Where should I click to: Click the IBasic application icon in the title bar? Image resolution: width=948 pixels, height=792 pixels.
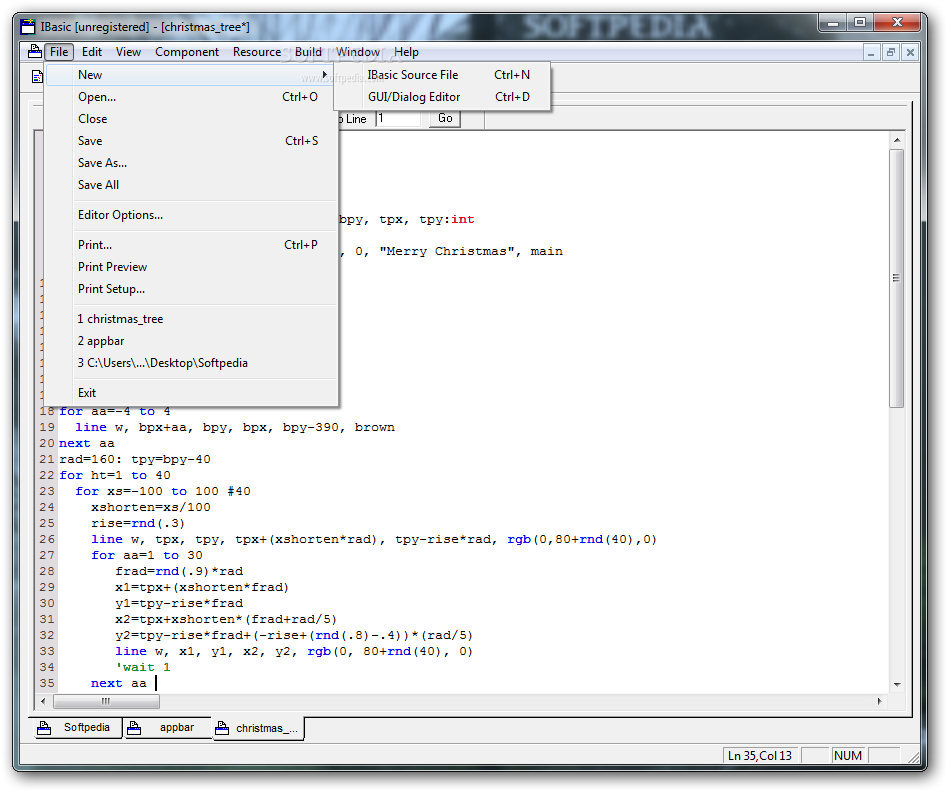click(28, 27)
